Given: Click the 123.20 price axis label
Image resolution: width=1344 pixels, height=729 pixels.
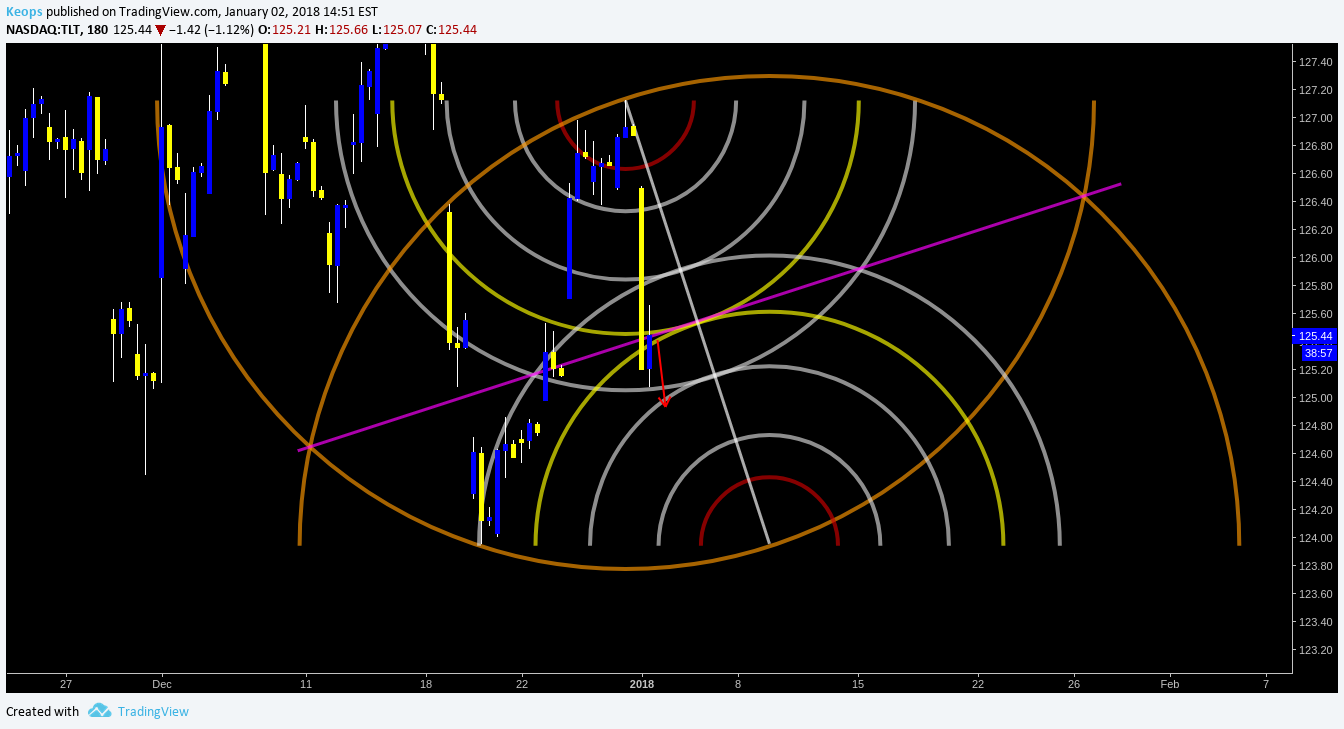Looking at the screenshot, I should pos(1316,650).
